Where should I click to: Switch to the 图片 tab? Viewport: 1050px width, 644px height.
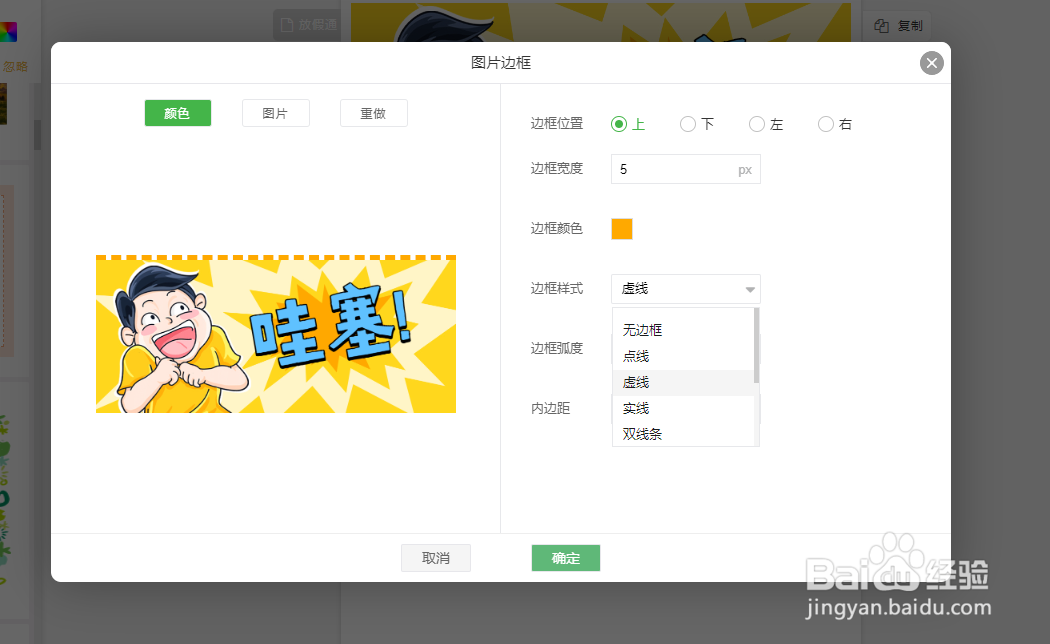click(275, 113)
